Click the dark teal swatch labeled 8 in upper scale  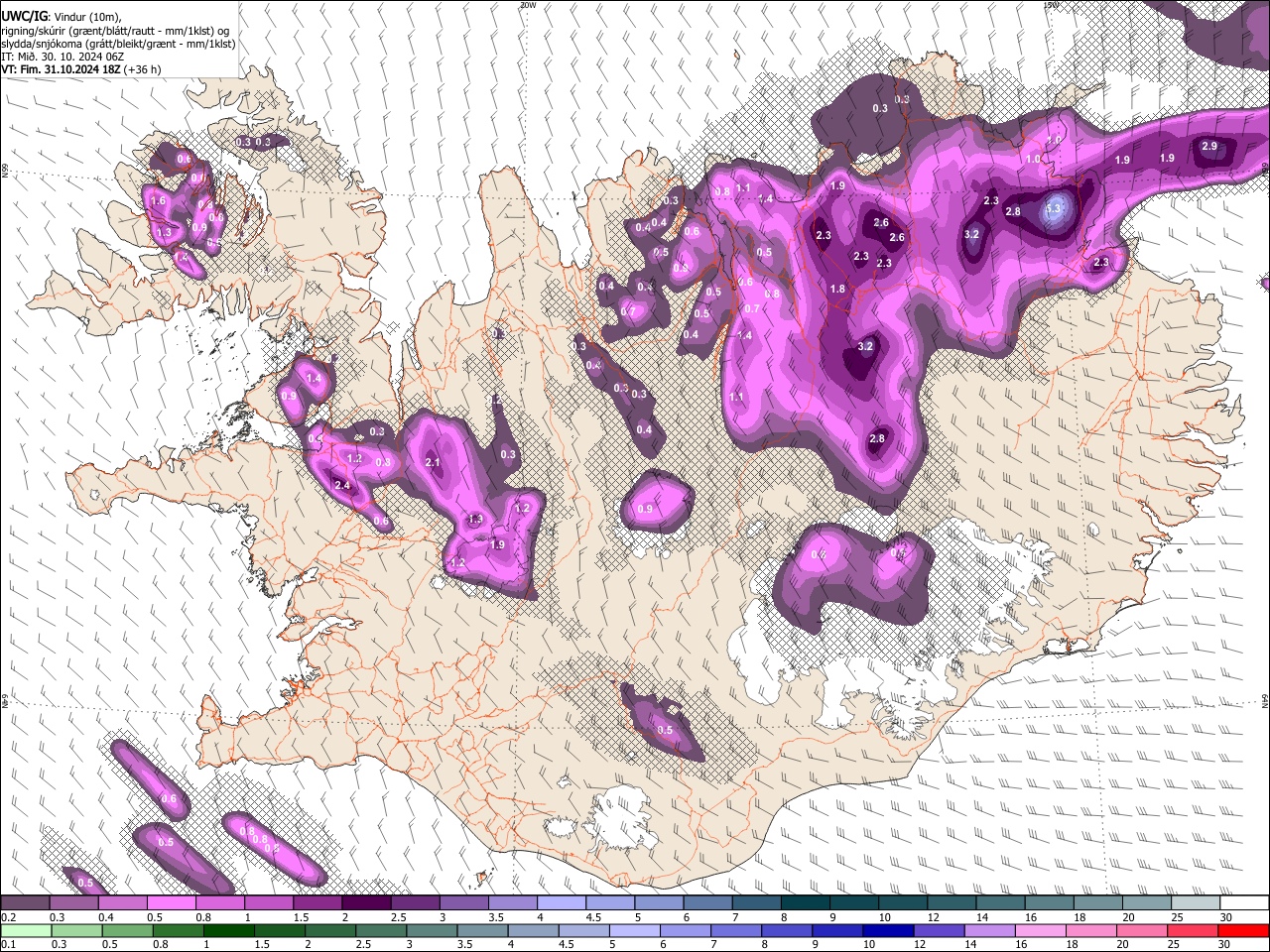pos(806,903)
